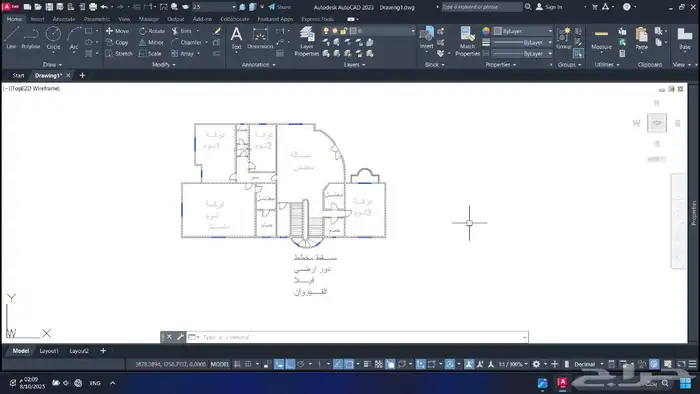Viewport: 700px width, 394px height.
Task: Toggle grid display in status bar
Action: click(237, 364)
